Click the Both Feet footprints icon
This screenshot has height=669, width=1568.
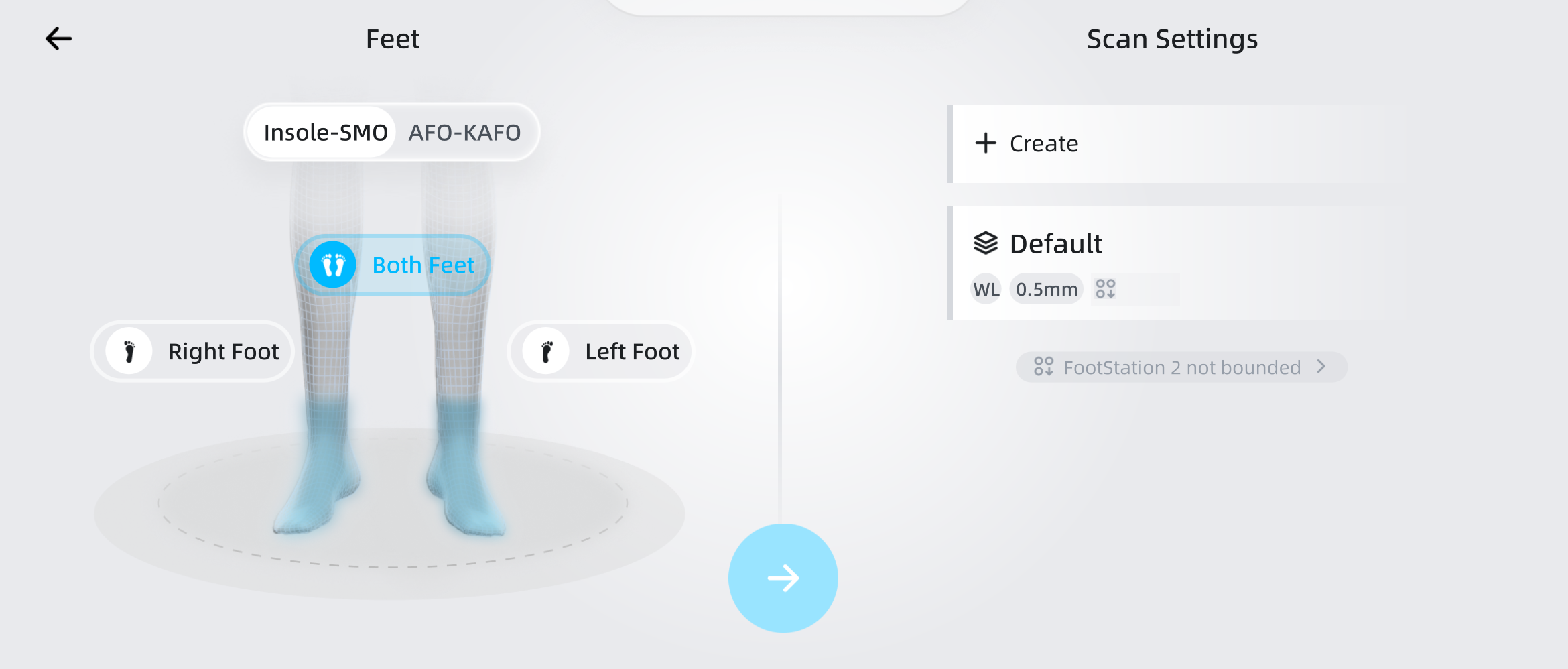332,265
